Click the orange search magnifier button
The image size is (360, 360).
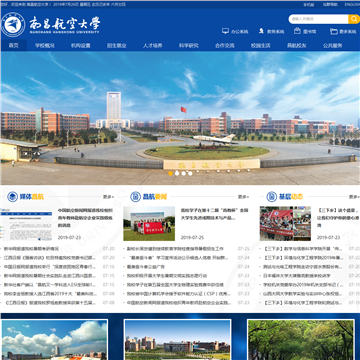tap(354, 19)
